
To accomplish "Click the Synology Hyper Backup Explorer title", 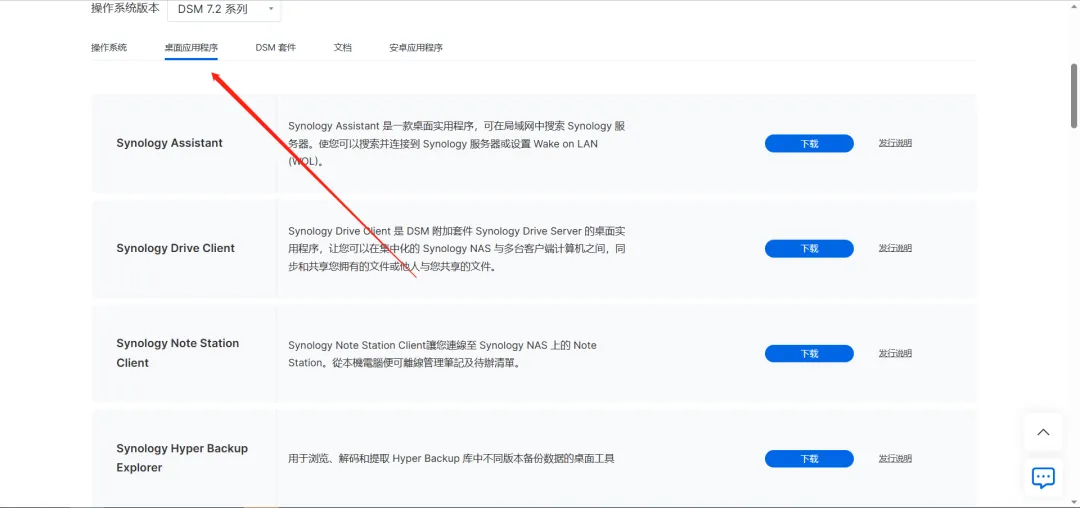I will coord(182,458).
